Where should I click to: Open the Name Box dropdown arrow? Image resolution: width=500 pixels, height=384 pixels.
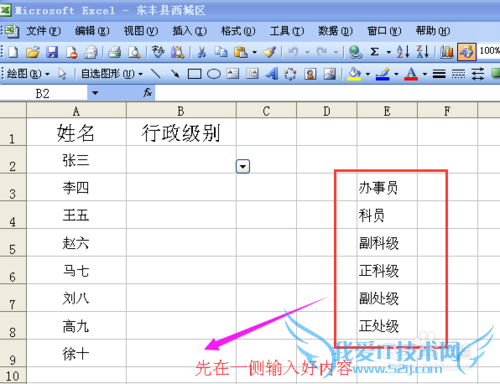point(95,93)
